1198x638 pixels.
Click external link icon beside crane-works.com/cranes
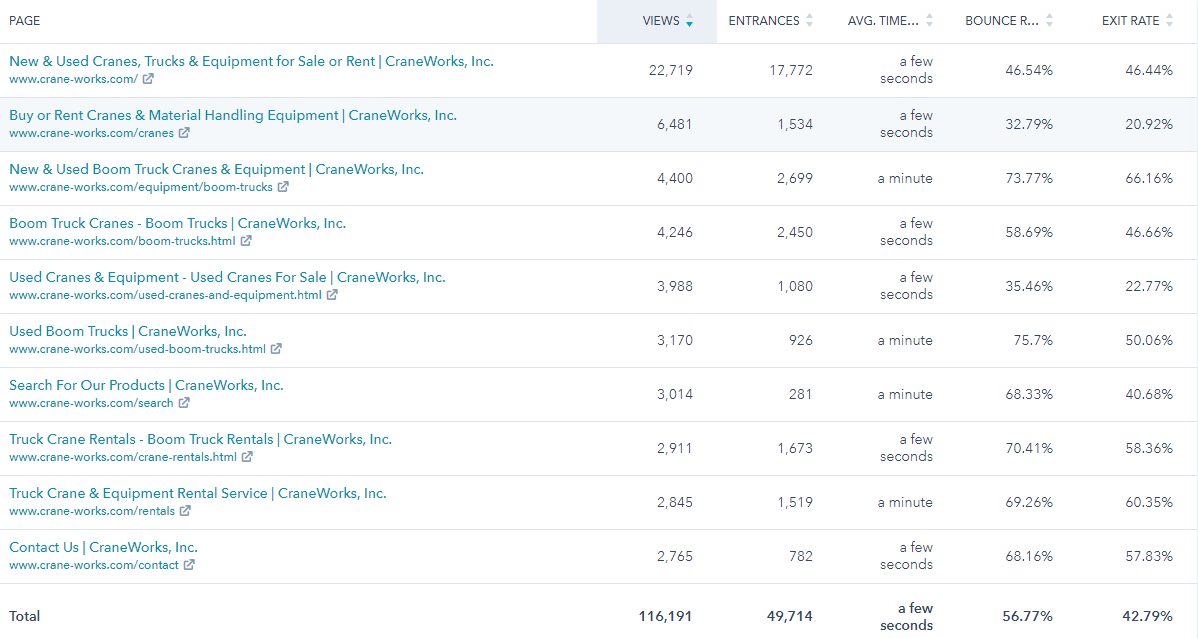[184, 133]
